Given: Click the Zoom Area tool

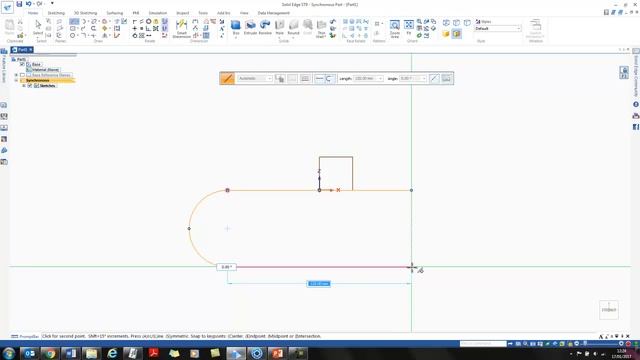Looking at the screenshot, I should coord(395,29).
